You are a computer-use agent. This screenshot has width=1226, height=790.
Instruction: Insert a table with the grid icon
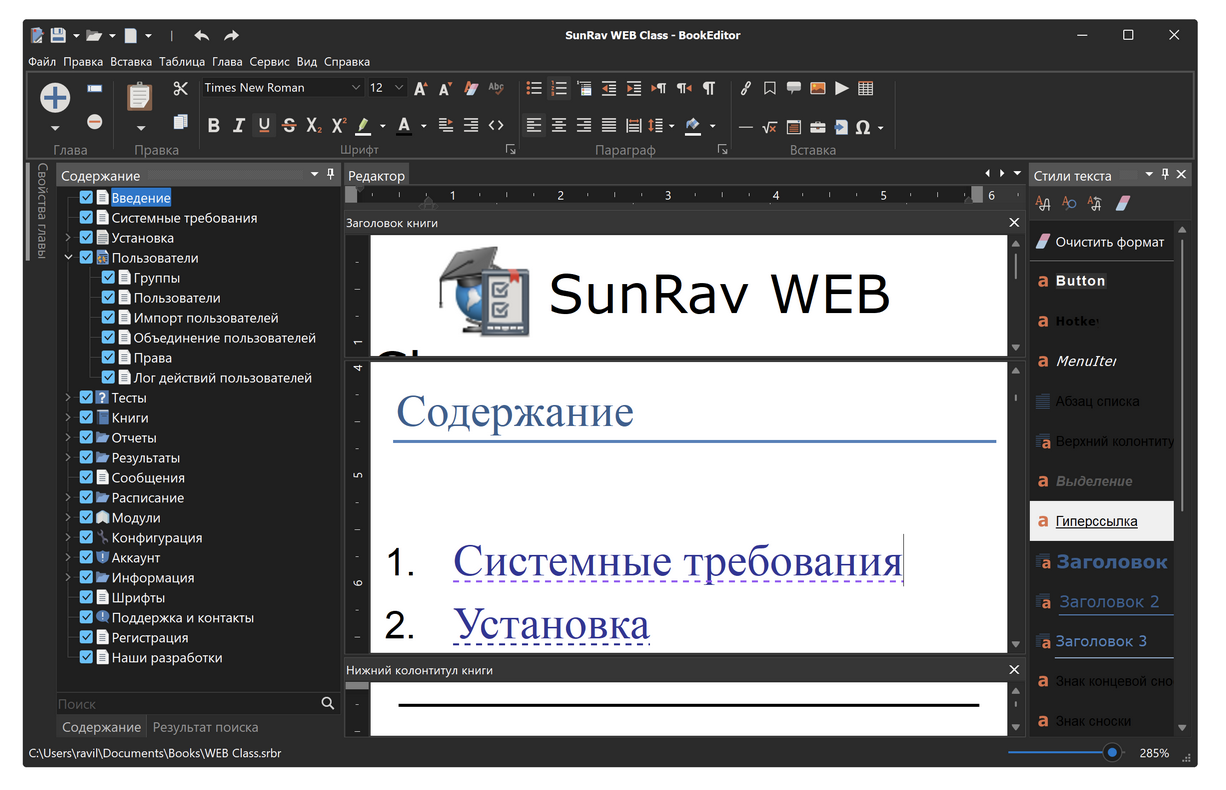pyautogui.click(x=866, y=88)
